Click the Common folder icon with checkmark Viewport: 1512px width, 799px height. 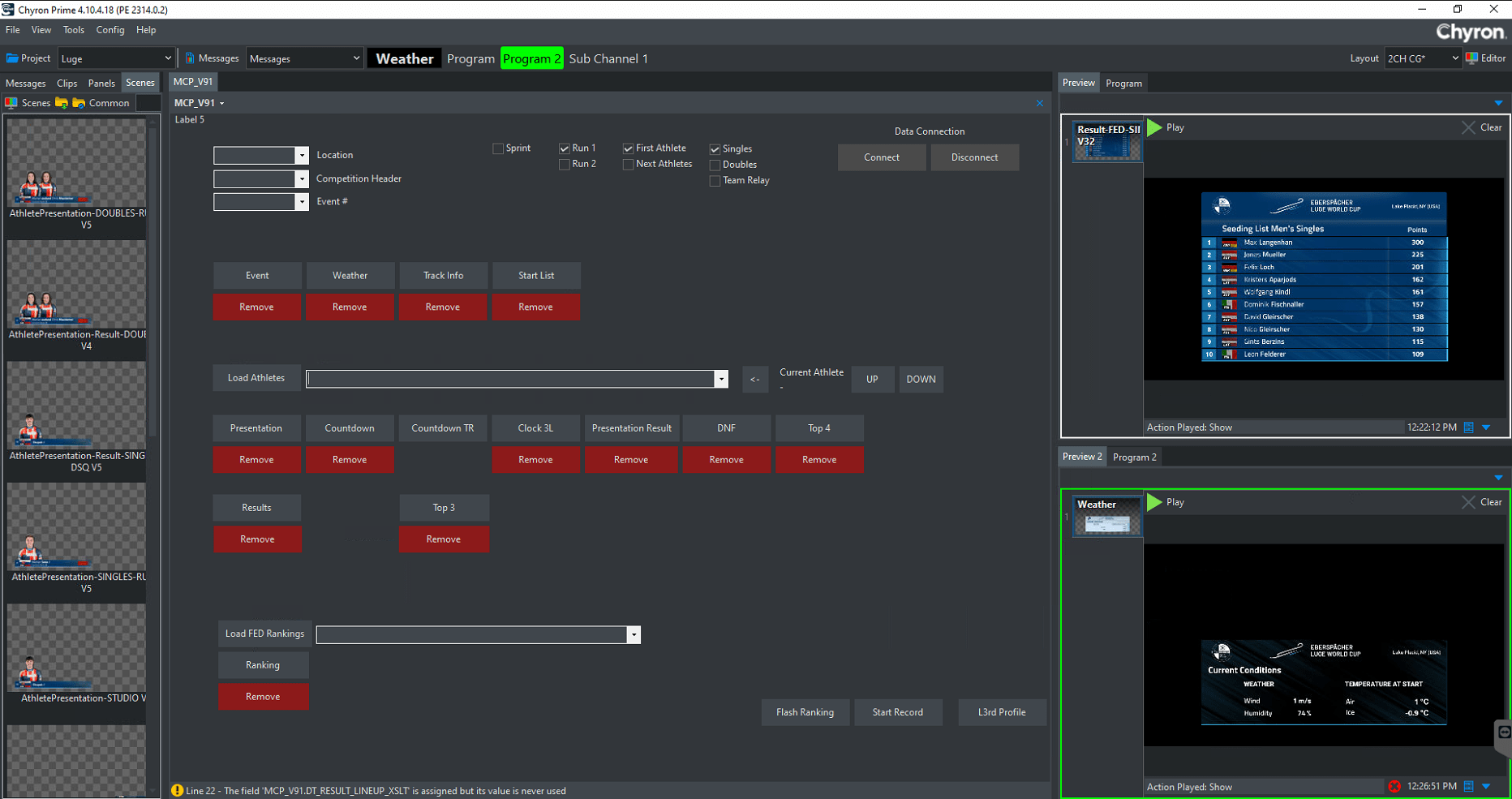click(x=79, y=103)
